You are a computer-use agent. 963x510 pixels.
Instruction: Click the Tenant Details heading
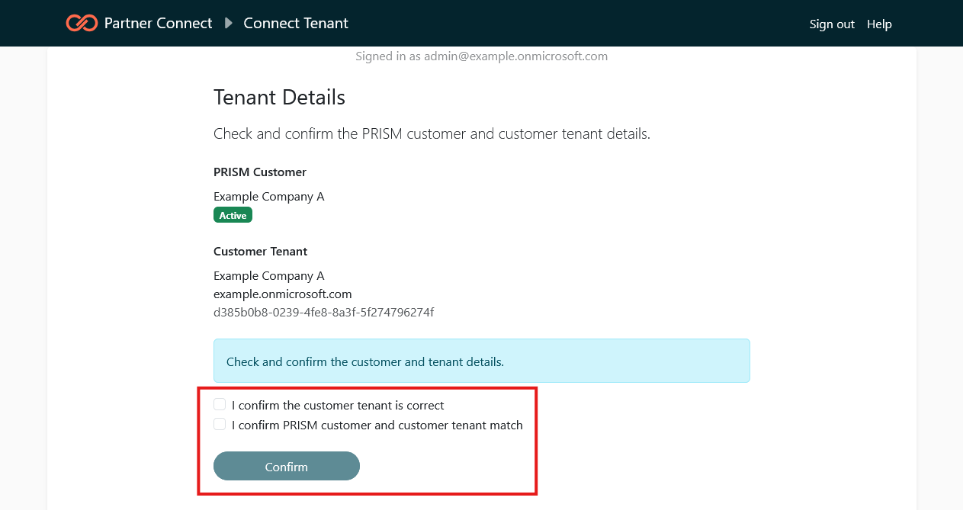(x=279, y=97)
